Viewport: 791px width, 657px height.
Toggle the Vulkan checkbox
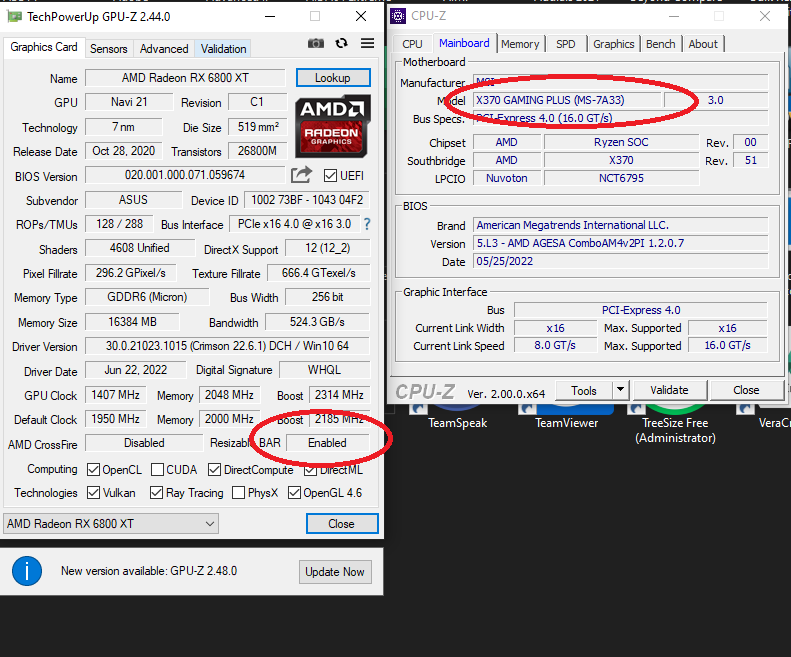click(x=93, y=492)
